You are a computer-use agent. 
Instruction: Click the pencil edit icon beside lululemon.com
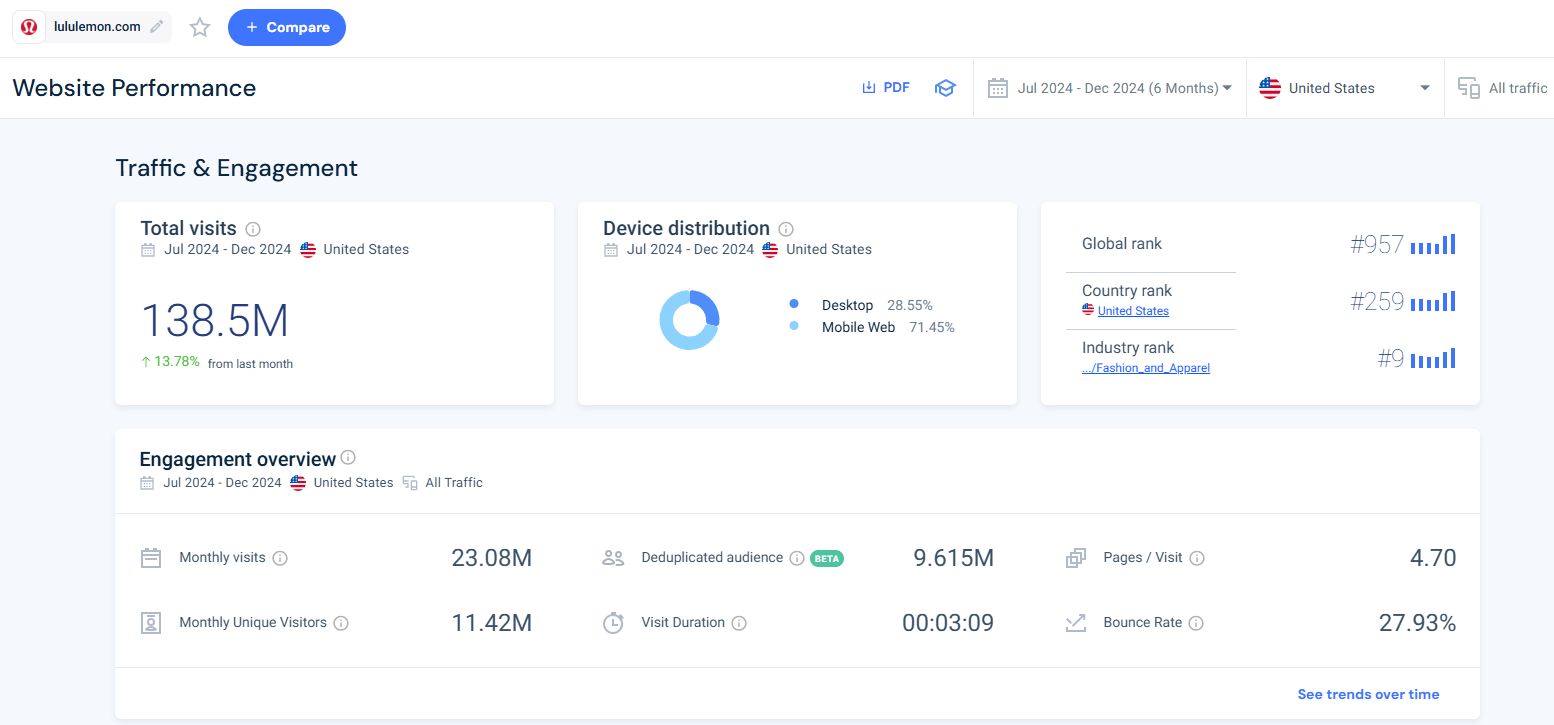156,27
